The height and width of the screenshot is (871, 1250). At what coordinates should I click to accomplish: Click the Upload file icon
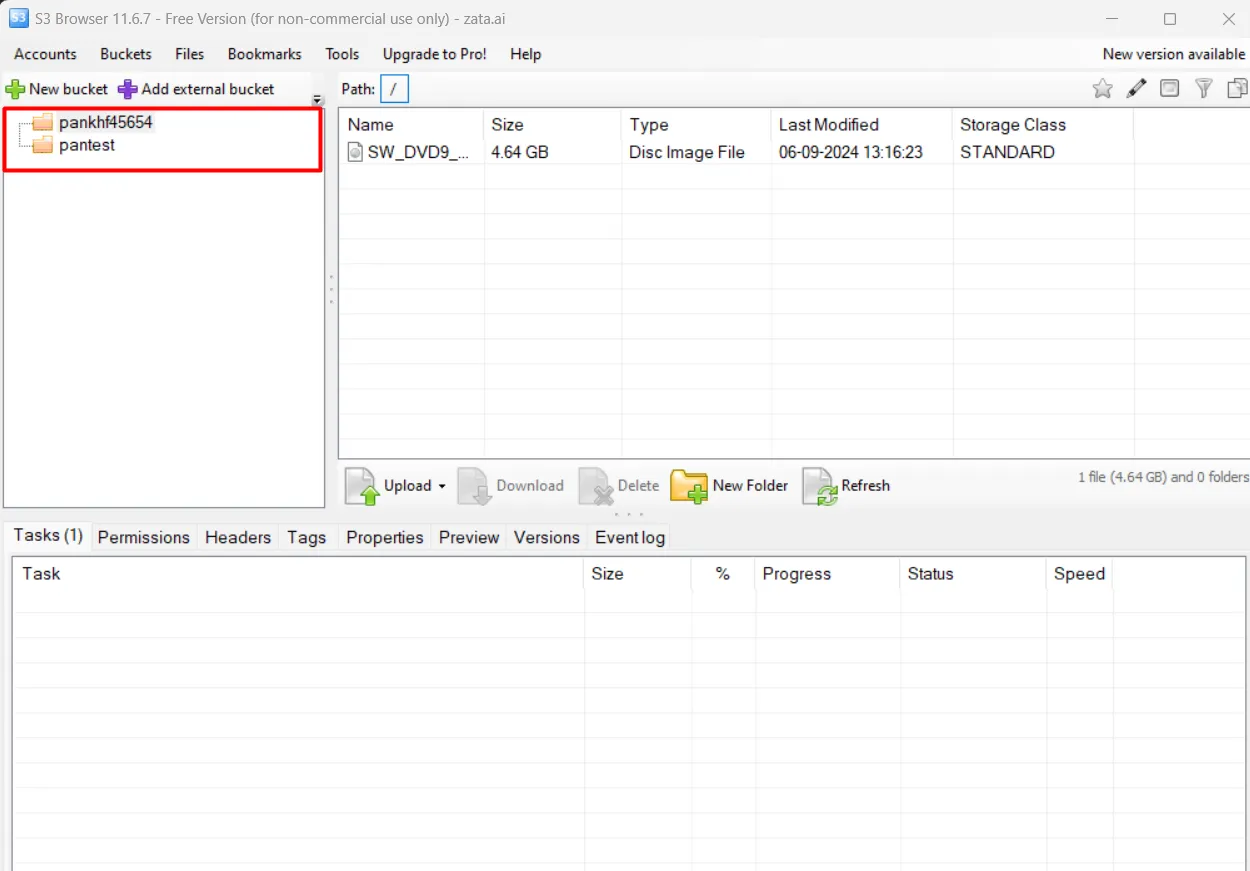click(x=362, y=486)
